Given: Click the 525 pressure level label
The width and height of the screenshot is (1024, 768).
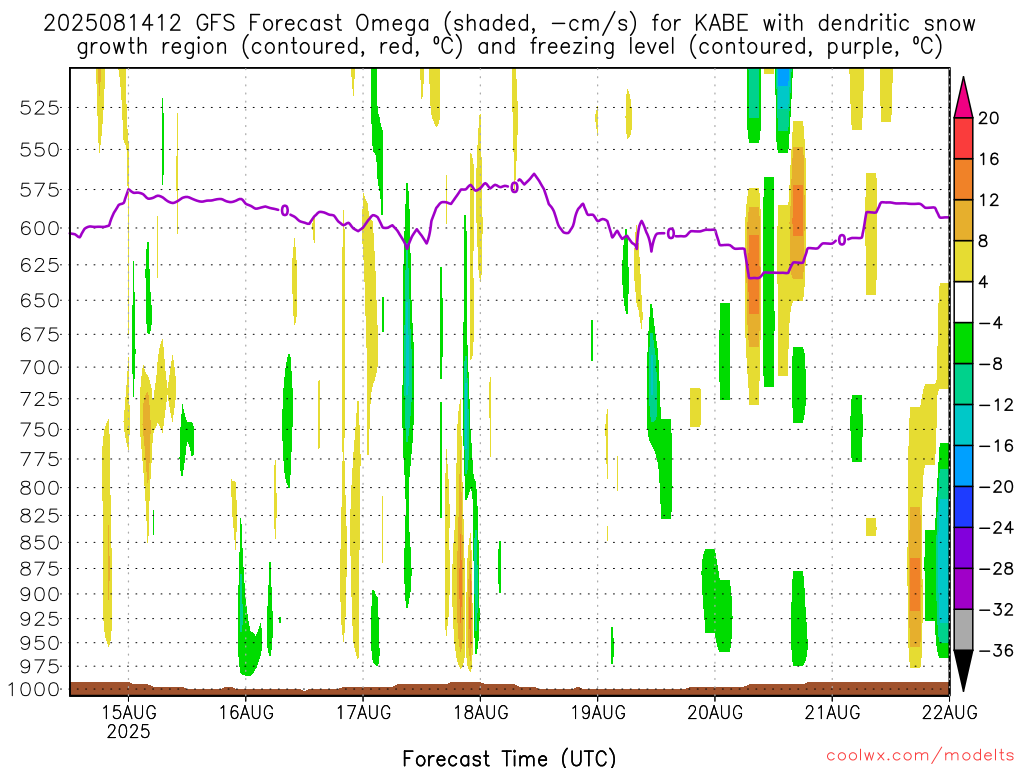Looking at the screenshot, I should 40,108.
